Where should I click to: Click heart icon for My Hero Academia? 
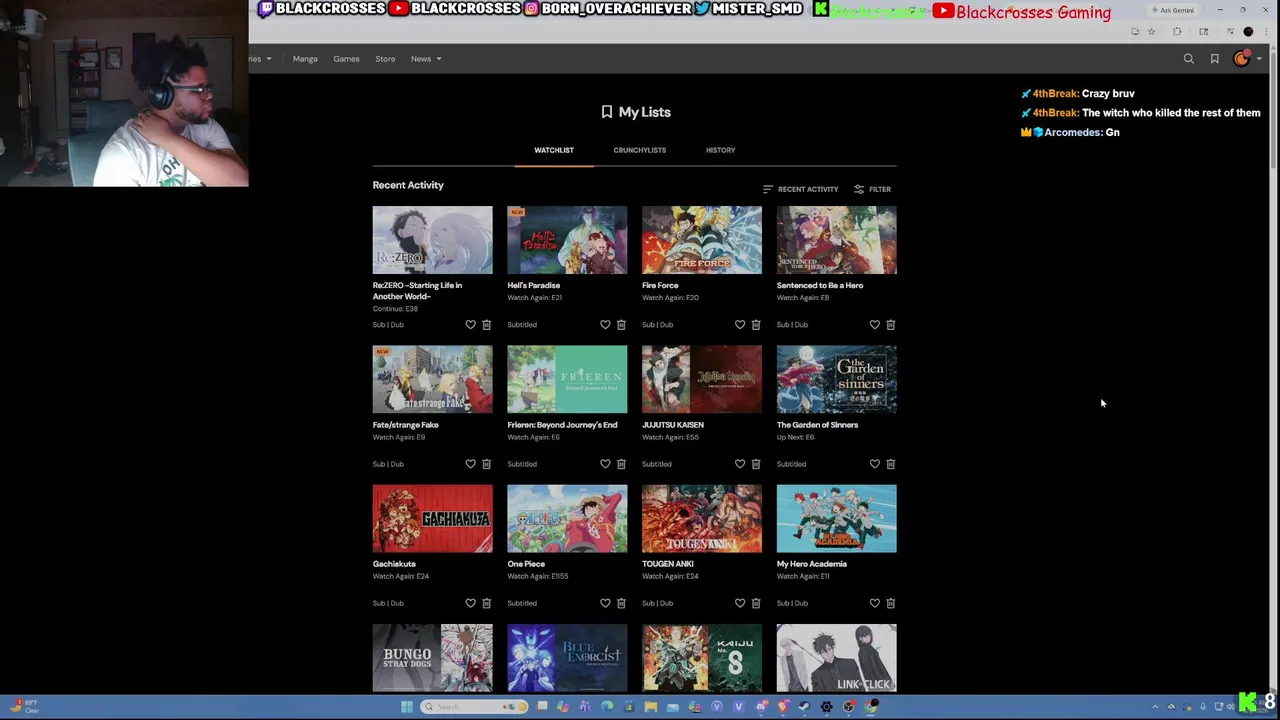[875, 603]
